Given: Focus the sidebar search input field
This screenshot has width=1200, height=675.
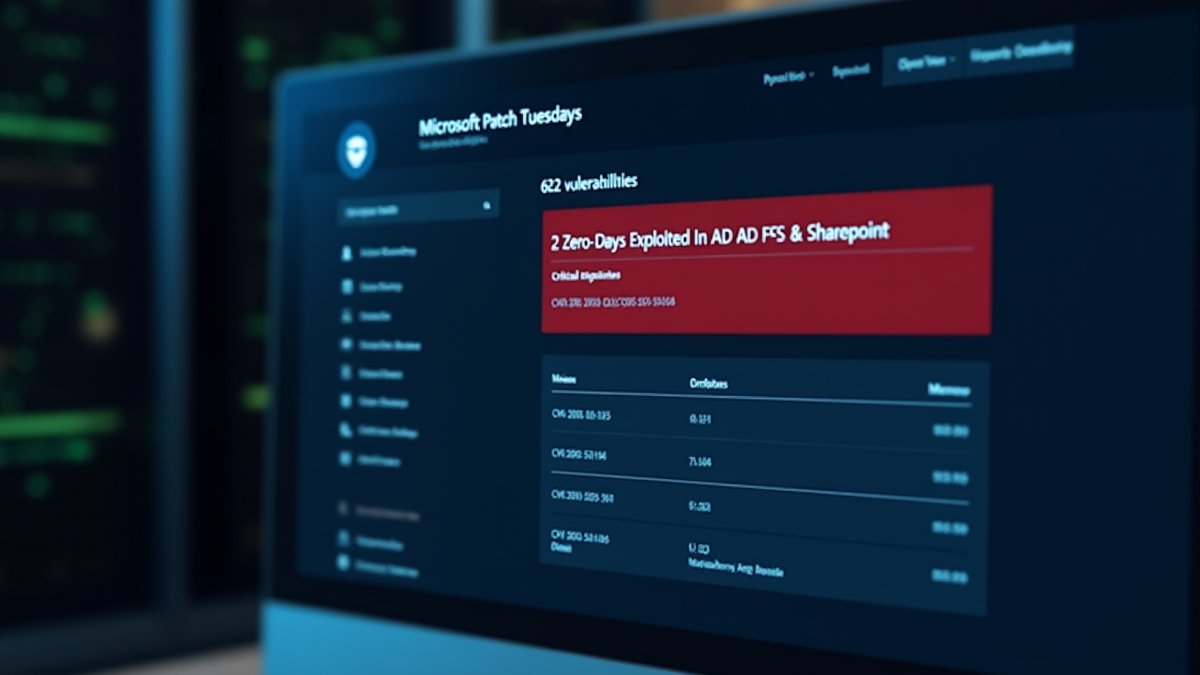Looking at the screenshot, I should tap(418, 207).
